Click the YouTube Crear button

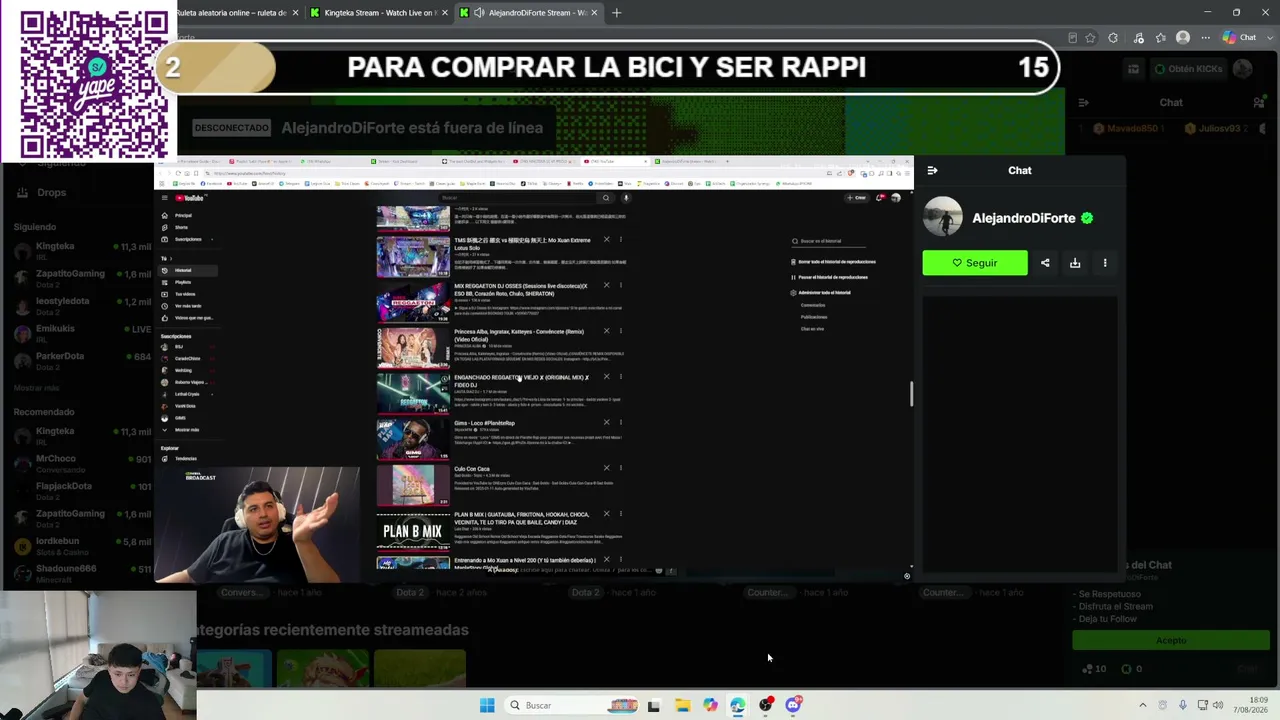click(856, 198)
